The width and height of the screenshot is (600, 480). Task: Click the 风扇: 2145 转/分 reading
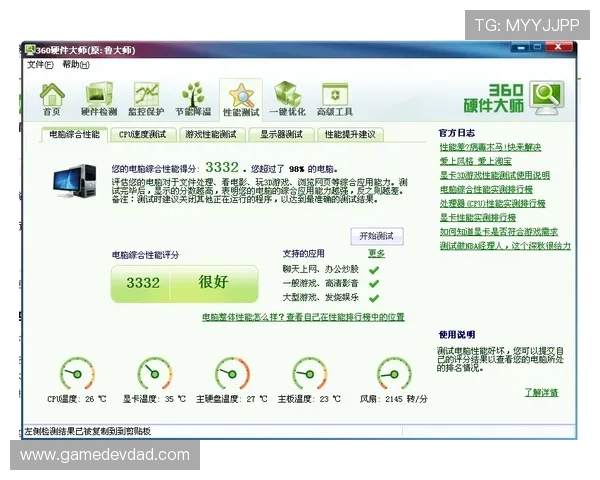[x=393, y=399]
